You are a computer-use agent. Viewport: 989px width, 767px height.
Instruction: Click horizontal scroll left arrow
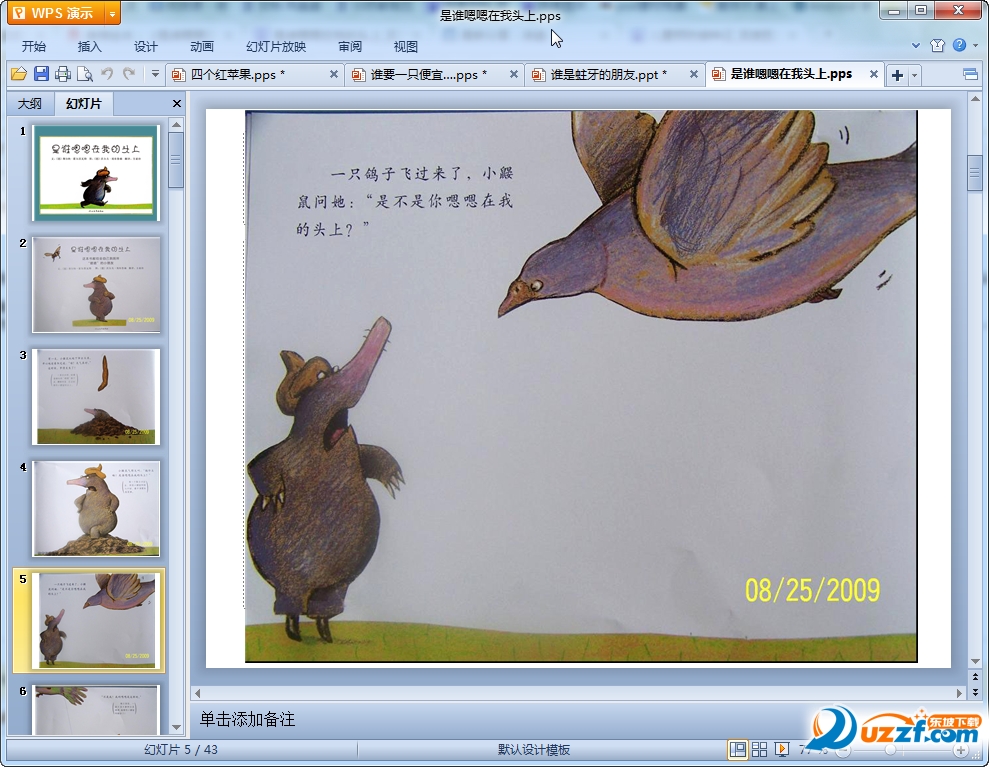tap(197, 693)
